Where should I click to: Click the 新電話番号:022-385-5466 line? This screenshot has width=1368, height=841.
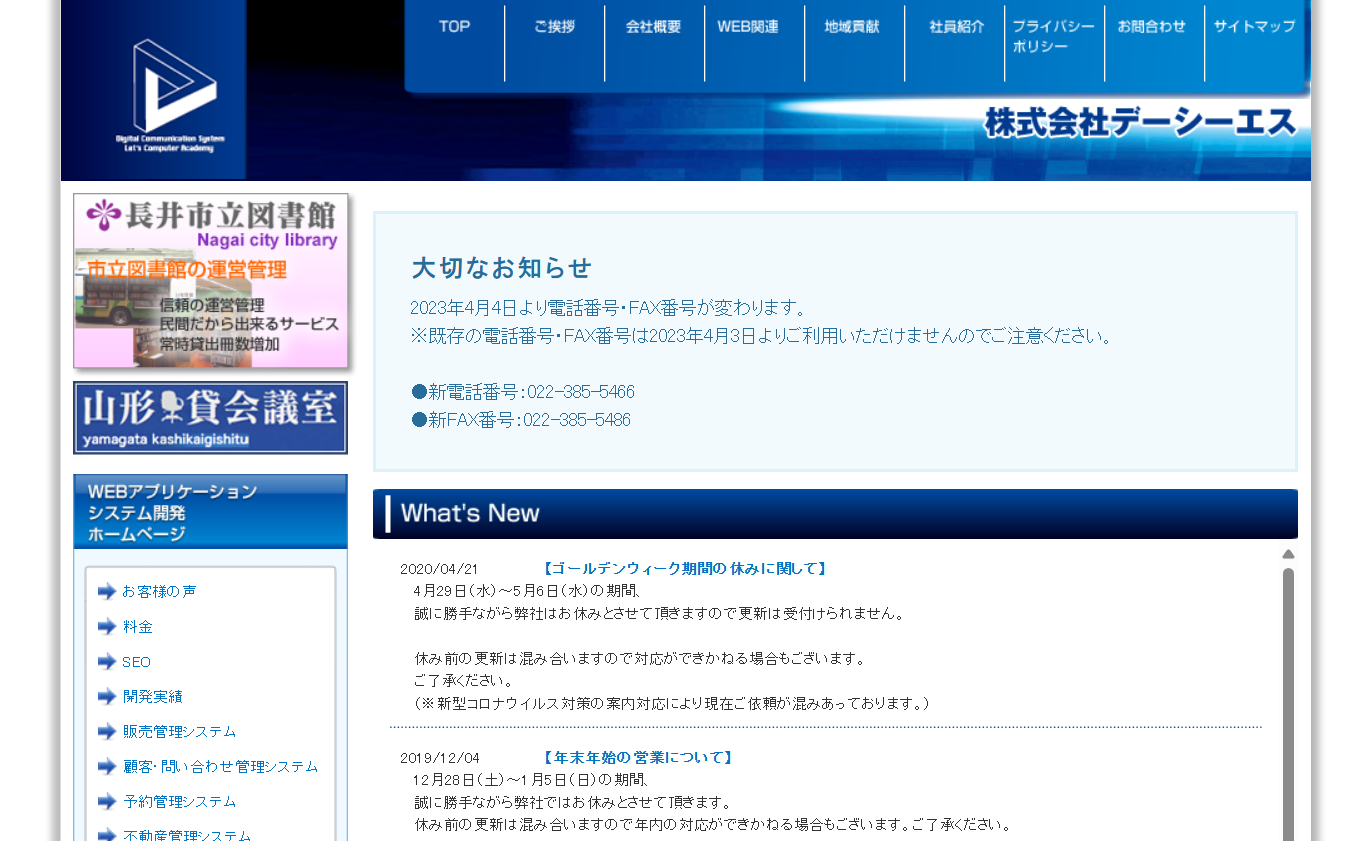[x=523, y=392]
